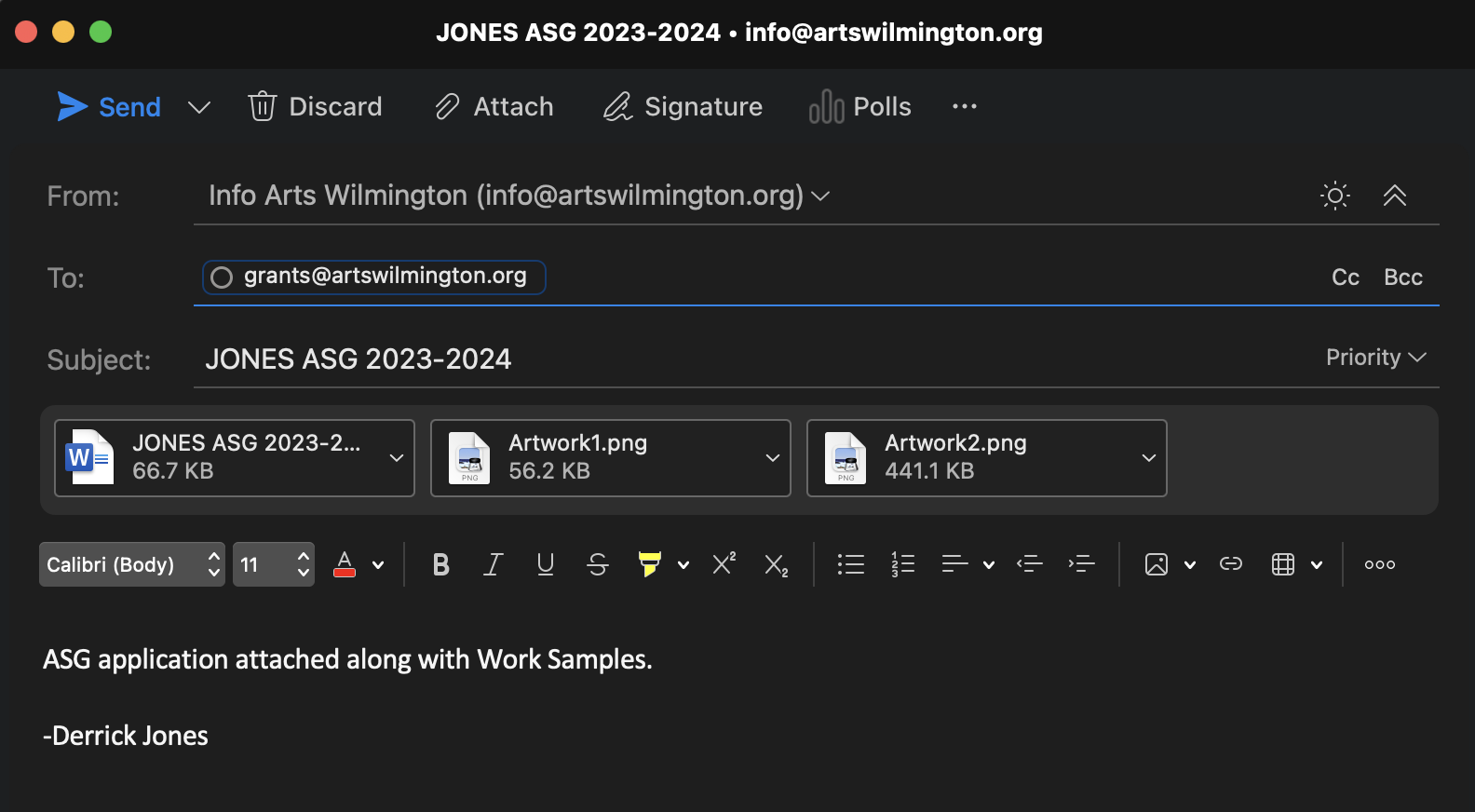
Task: Toggle bold formatting
Action: [x=441, y=564]
